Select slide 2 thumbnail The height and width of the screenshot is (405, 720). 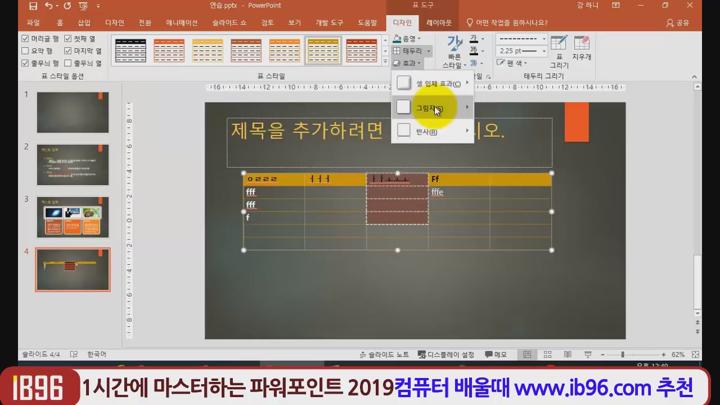(x=73, y=165)
